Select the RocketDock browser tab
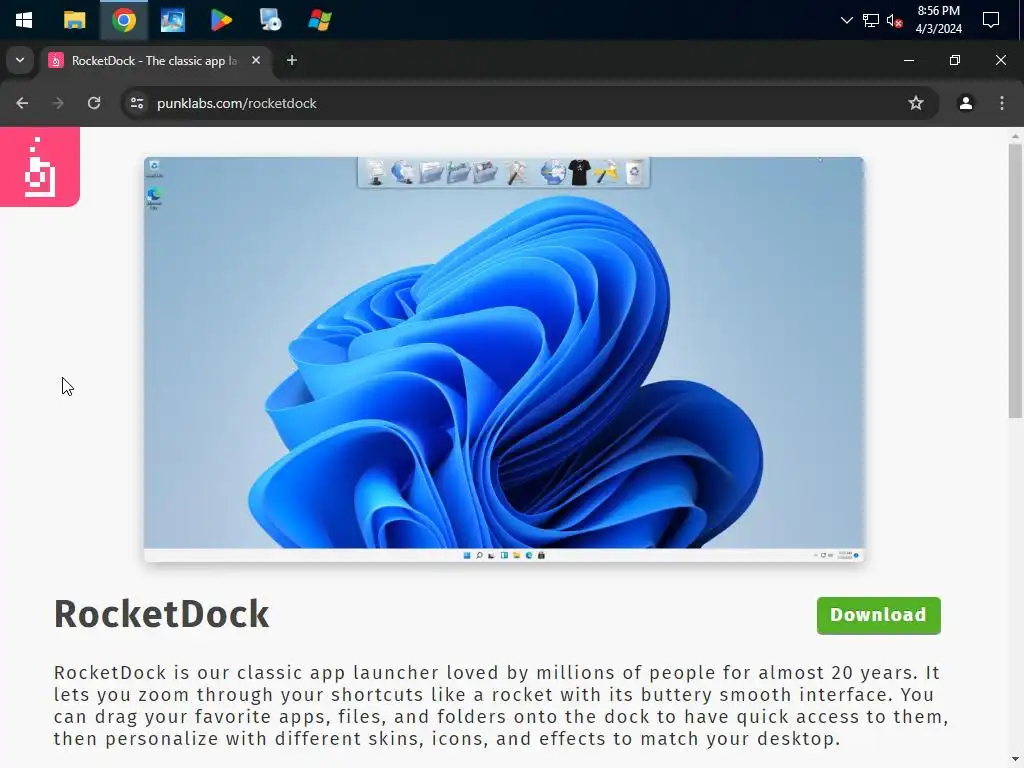The width and height of the screenshot is (1024, 768). [153, 61]
